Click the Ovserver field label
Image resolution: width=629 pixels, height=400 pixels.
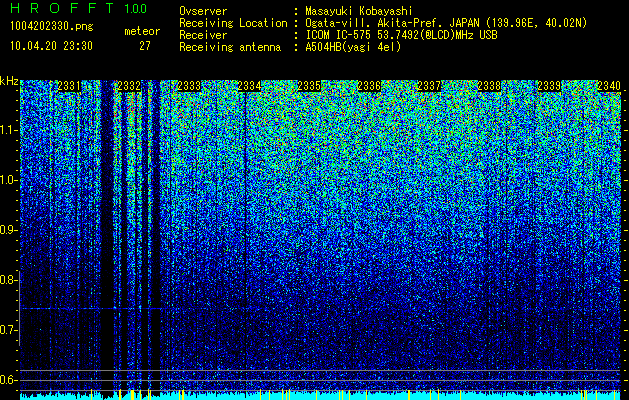coord(203,12)
